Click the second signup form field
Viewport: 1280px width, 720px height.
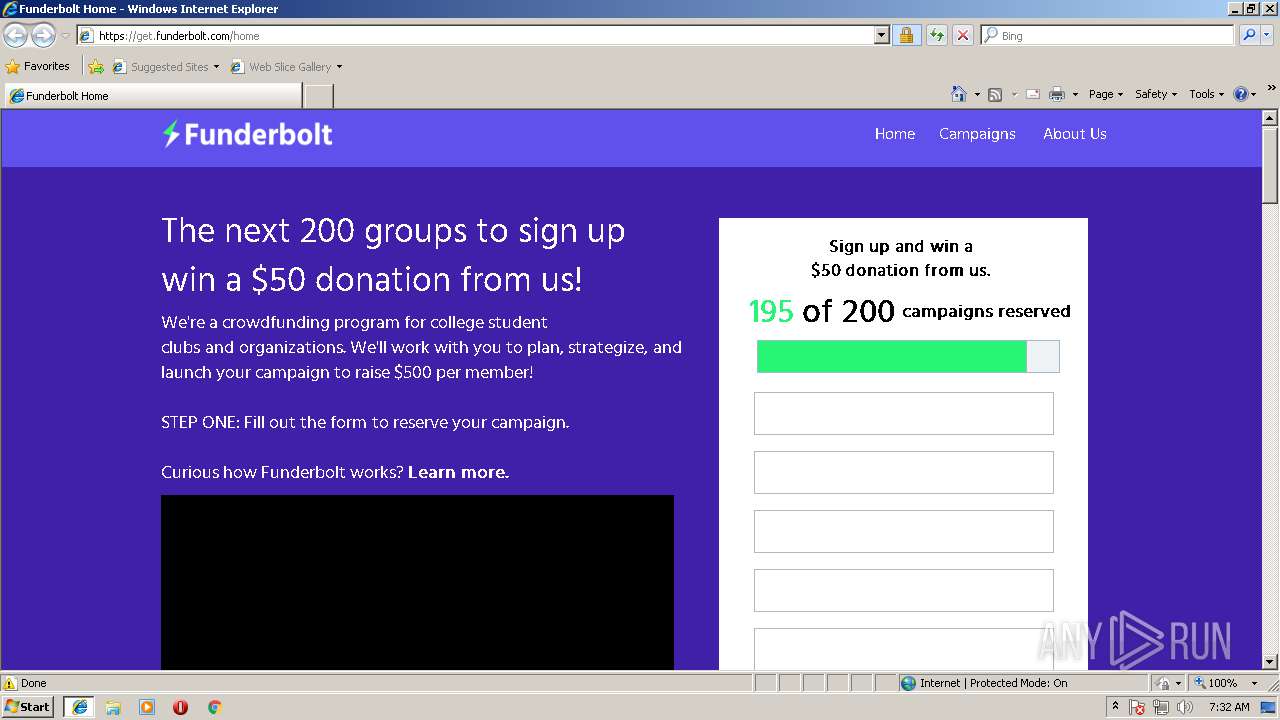pos(904,472)
